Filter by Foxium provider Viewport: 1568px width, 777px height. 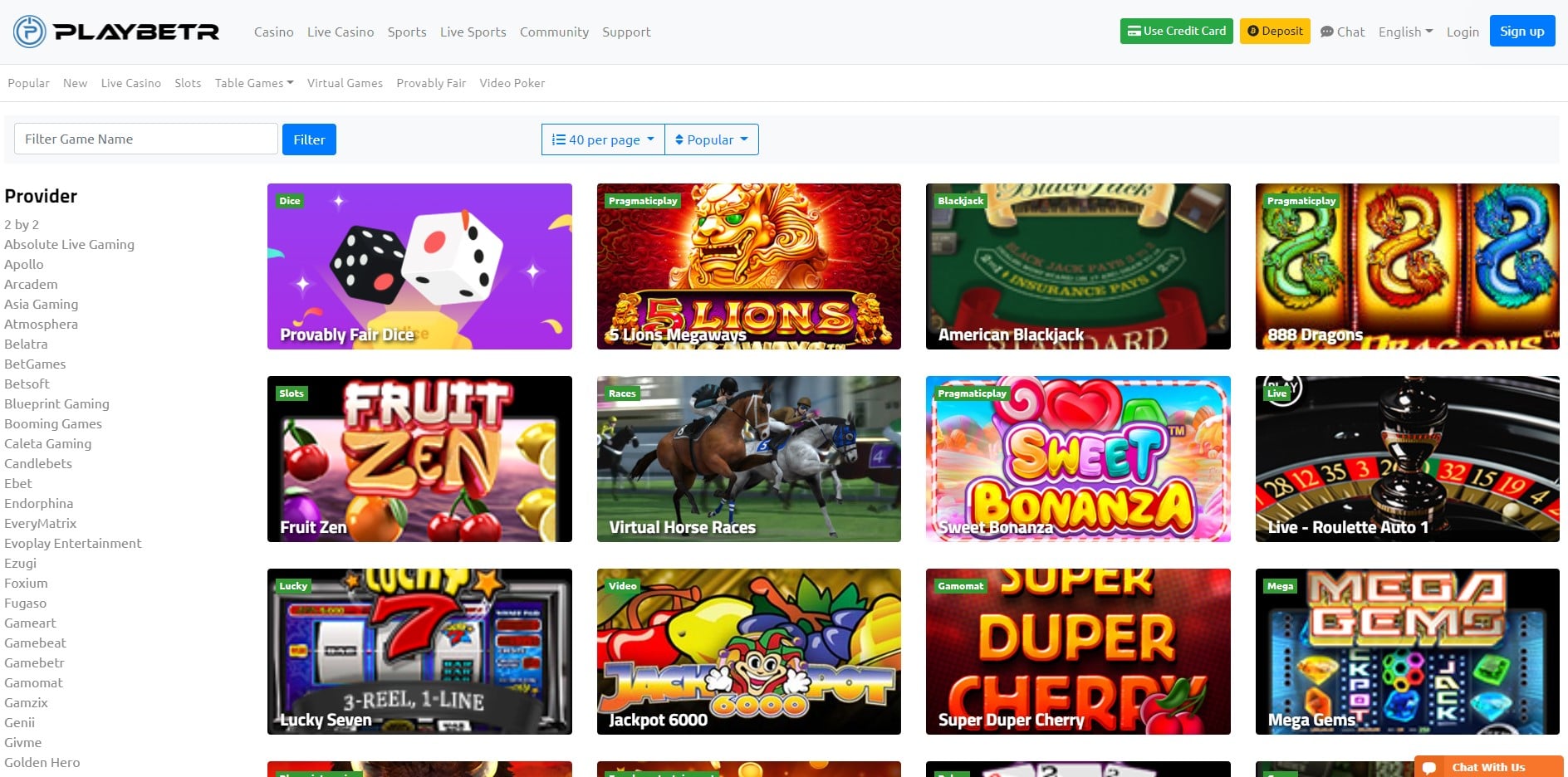click(x=26, y=583)
